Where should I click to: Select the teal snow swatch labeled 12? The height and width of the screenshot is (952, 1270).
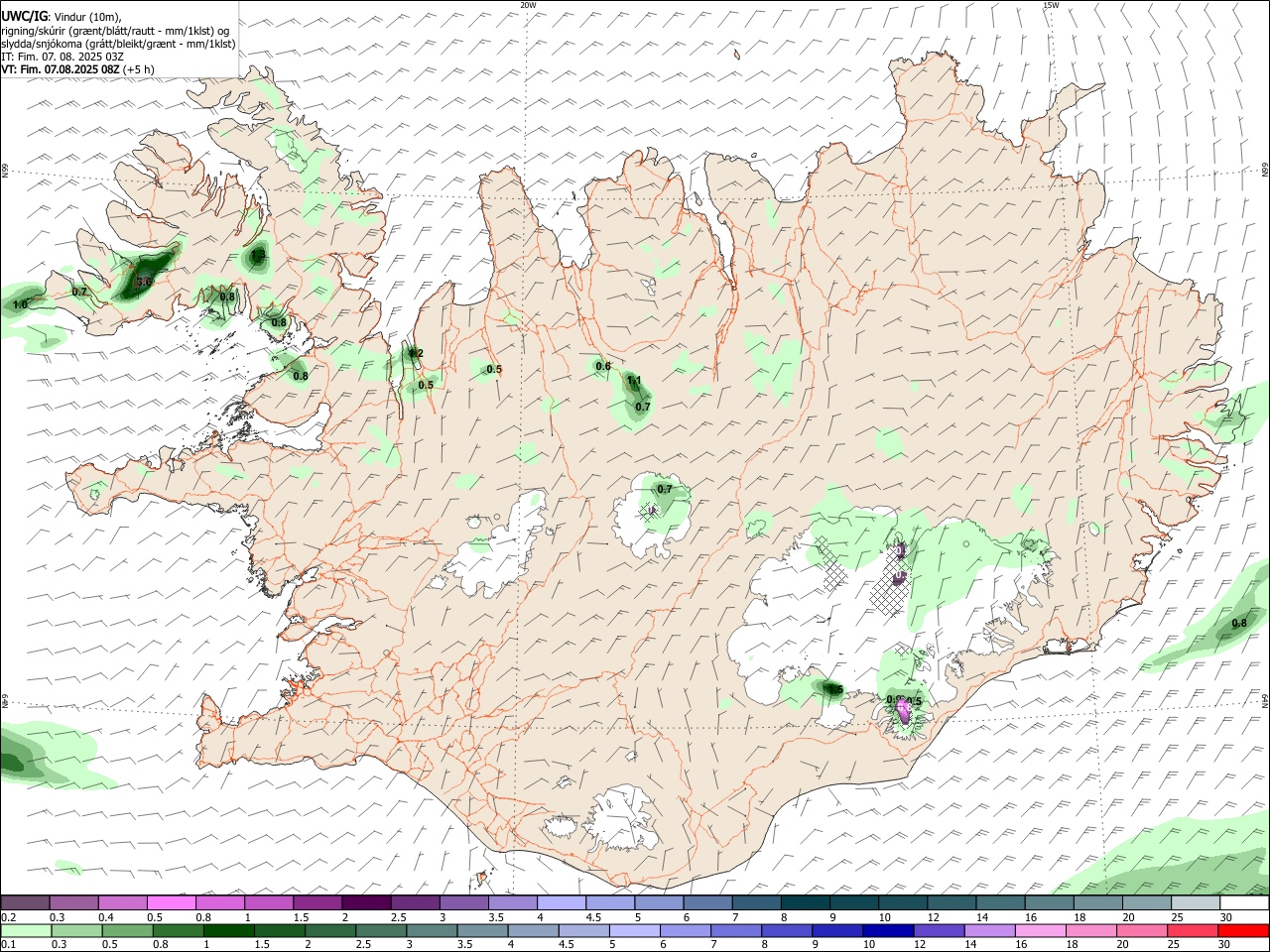[951, 902]
